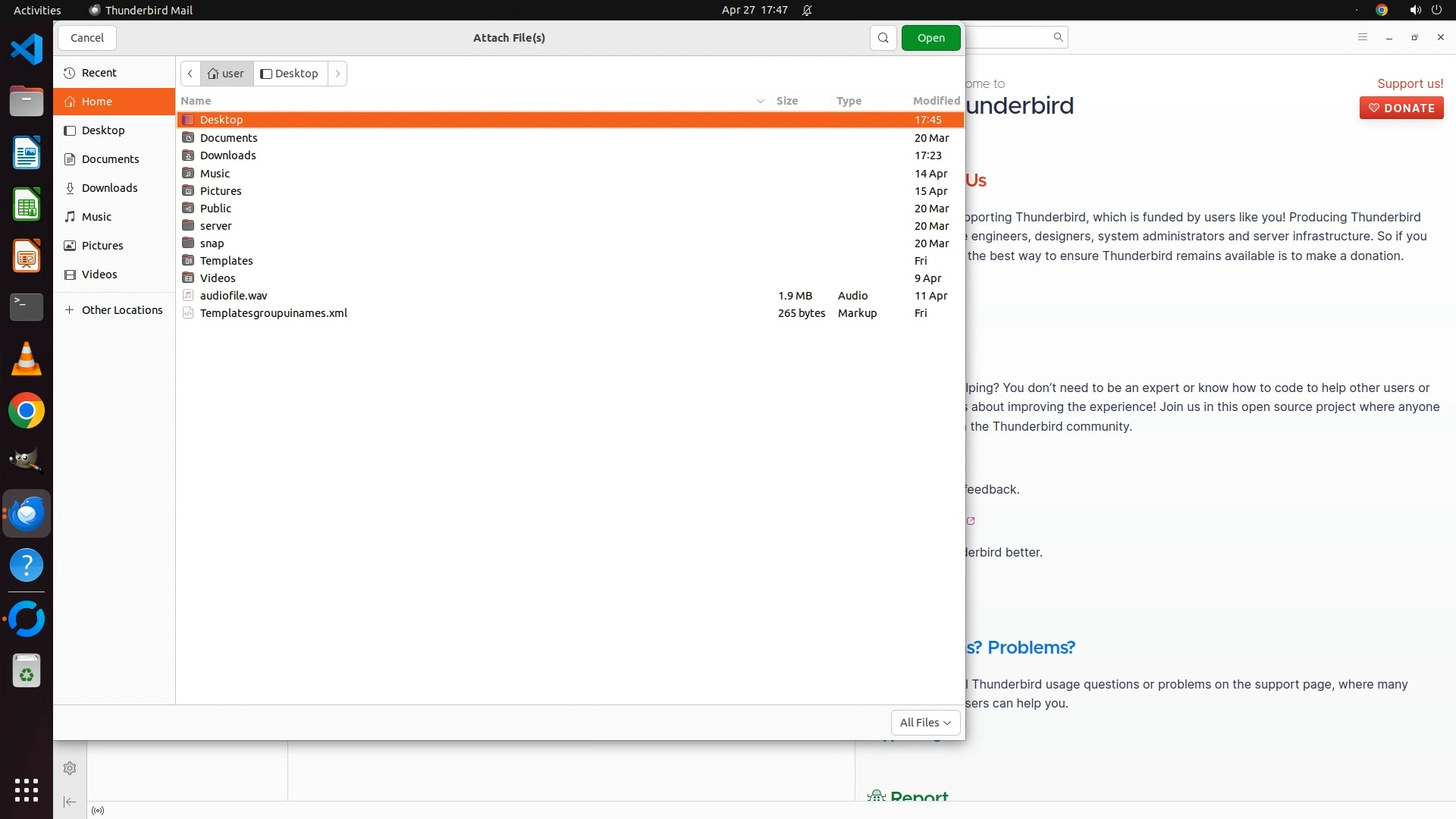Click the red DONATE button
1456x819 pixels.
click(x=1401, y=108)
